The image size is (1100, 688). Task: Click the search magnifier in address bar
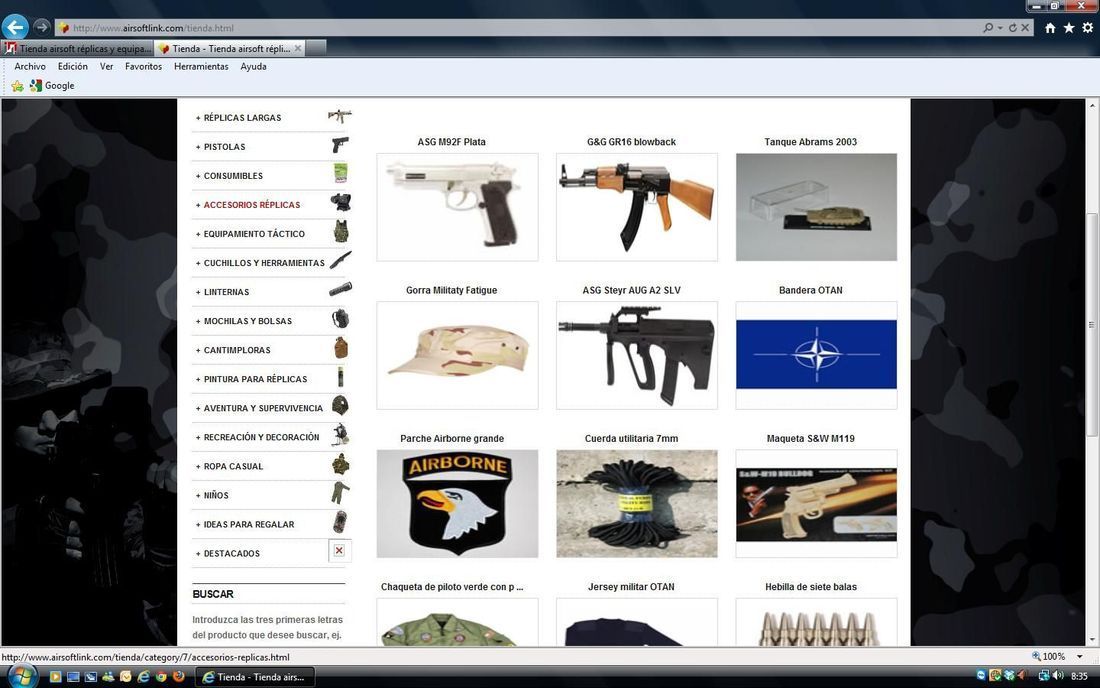[x=988, y=28]
